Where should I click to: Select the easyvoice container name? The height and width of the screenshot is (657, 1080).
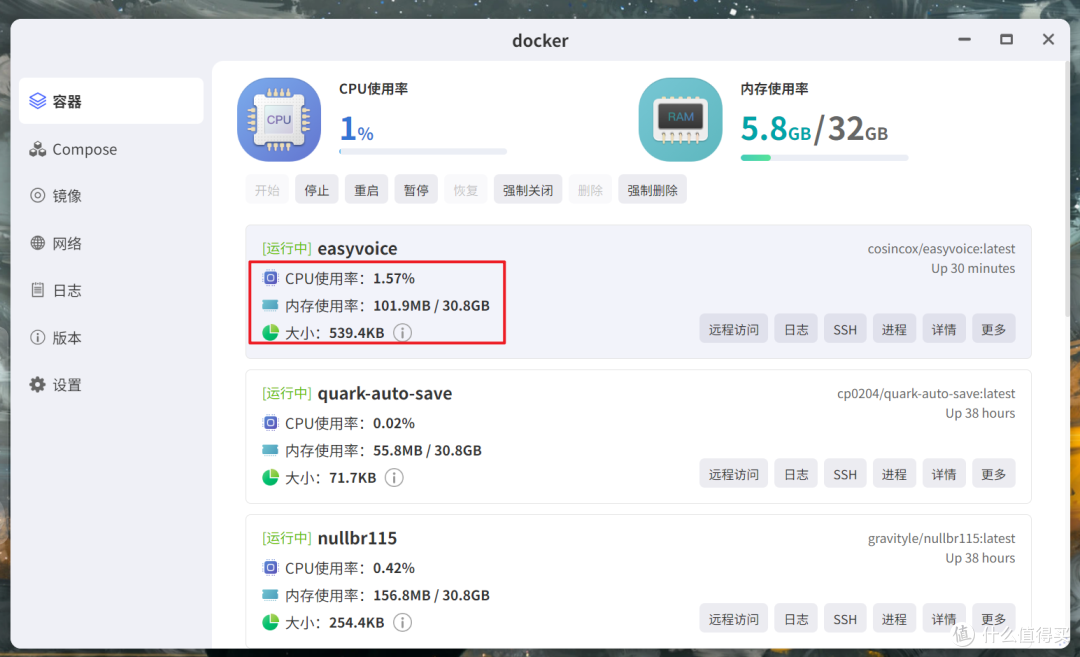(x=357, y=248)
